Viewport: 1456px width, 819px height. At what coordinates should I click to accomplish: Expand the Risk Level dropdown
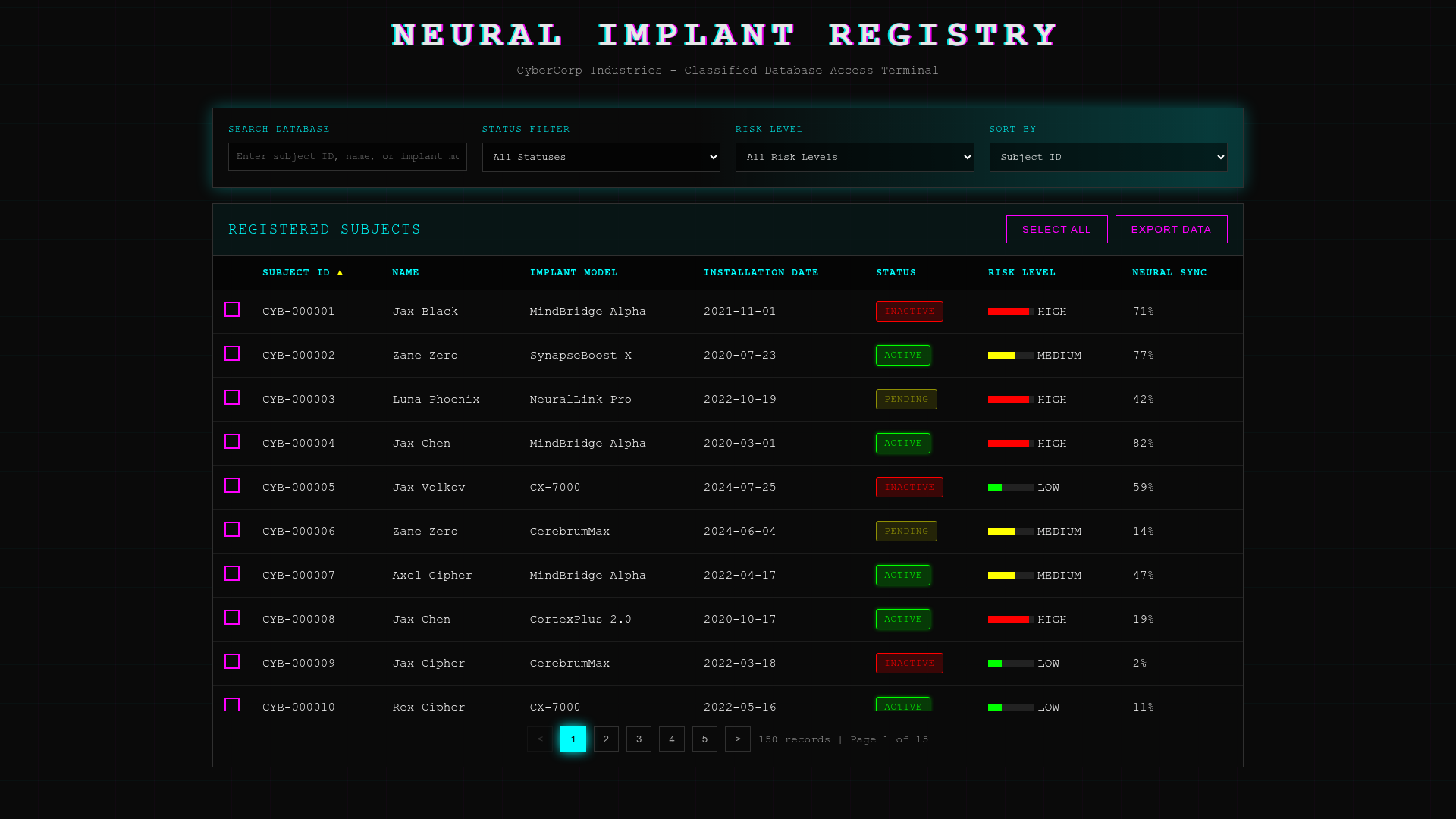coord(854,158)
